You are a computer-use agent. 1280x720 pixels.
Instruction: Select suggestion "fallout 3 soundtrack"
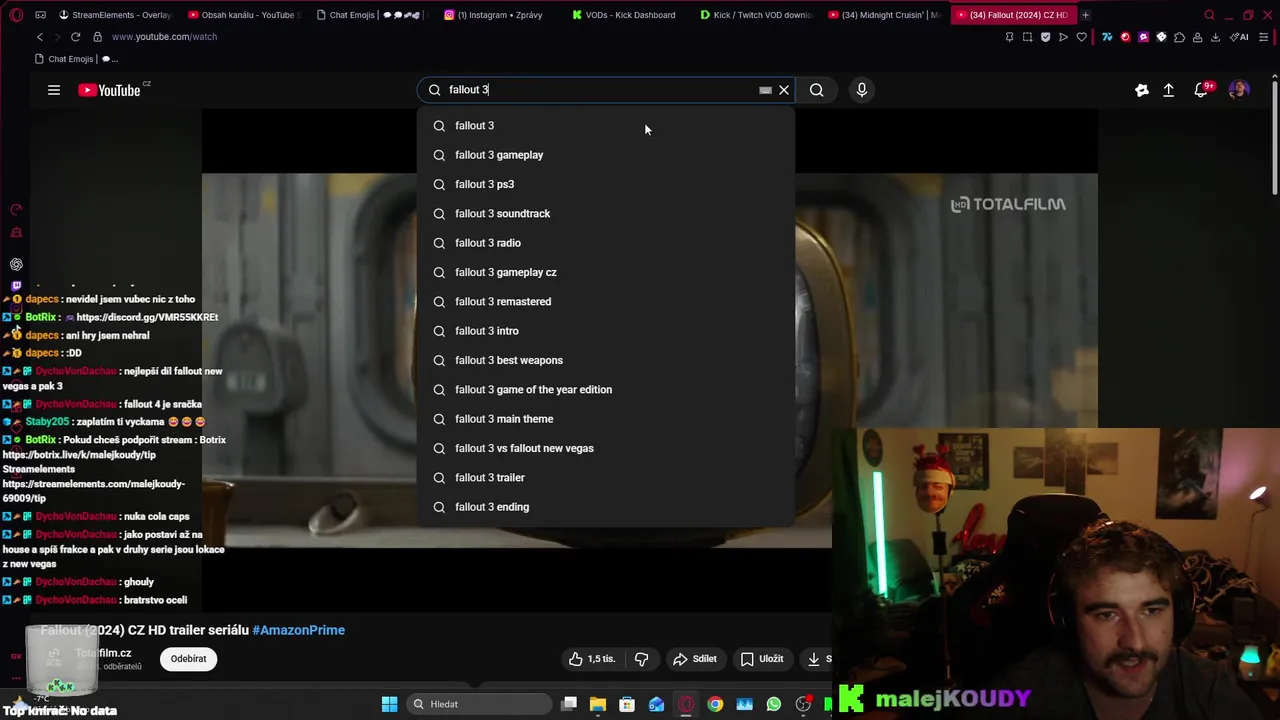point(606,213)
